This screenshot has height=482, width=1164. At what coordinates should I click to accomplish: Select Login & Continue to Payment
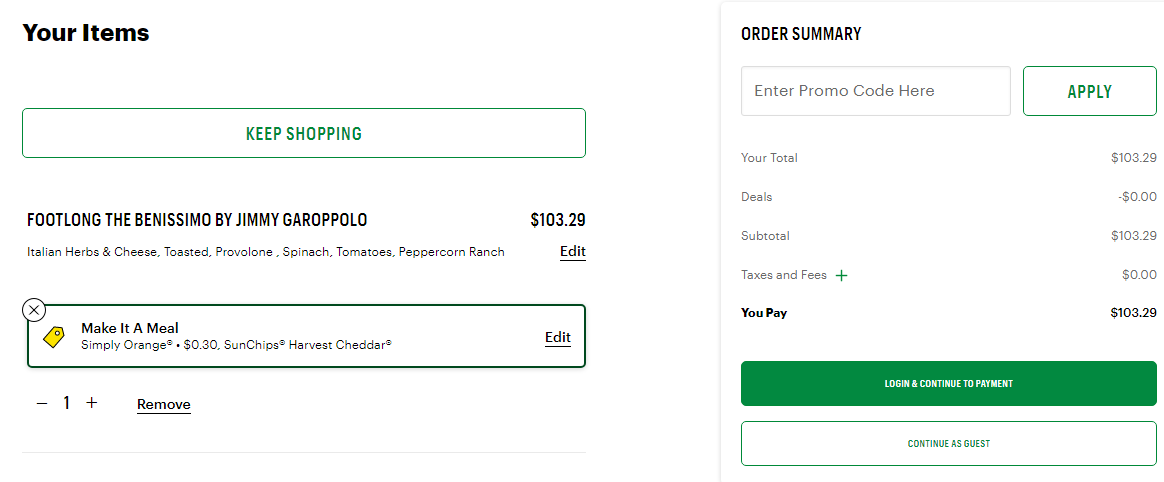click(x=949, y=383)
